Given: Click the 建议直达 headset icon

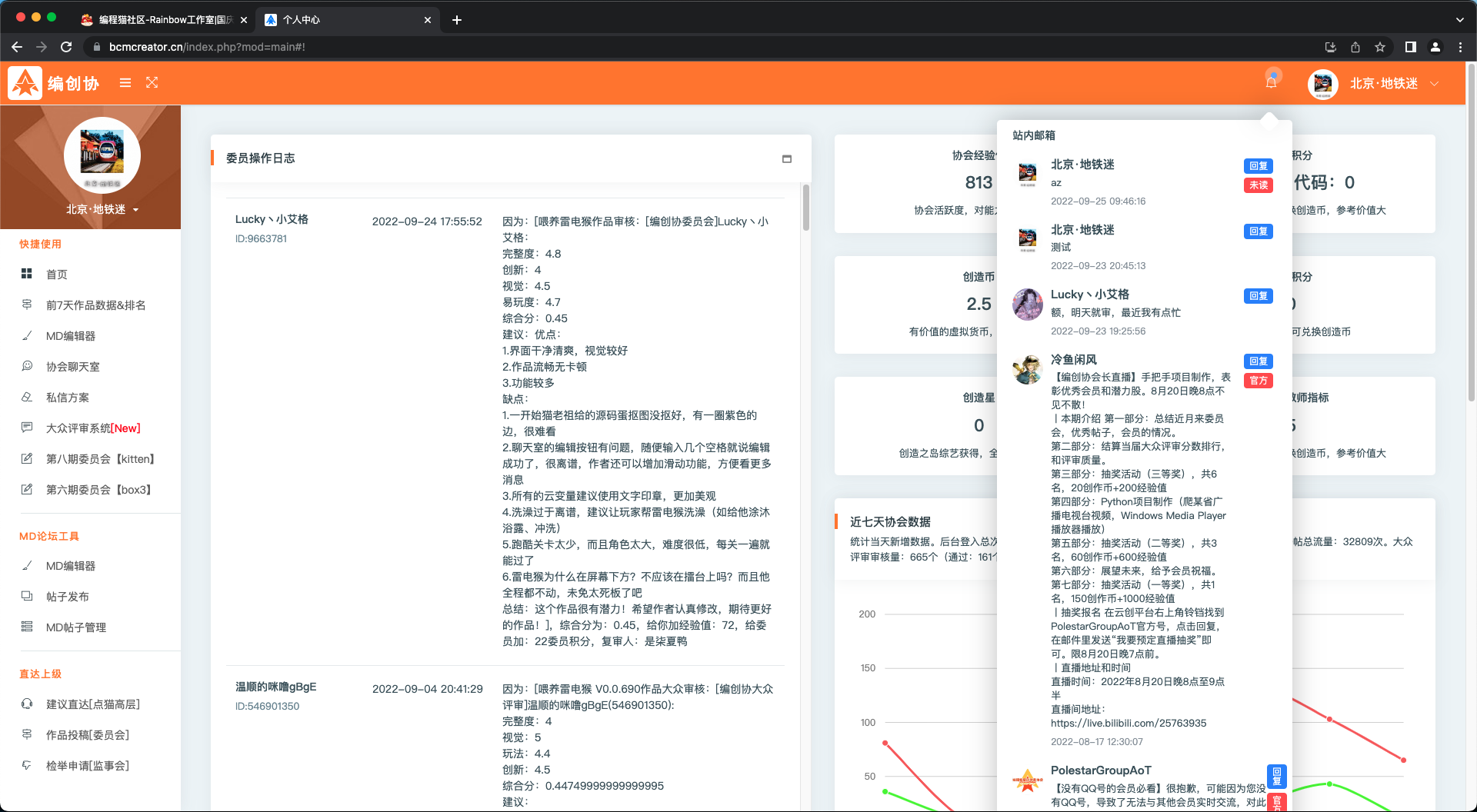Looking at the screenshot, I should (x=27, y=704).
